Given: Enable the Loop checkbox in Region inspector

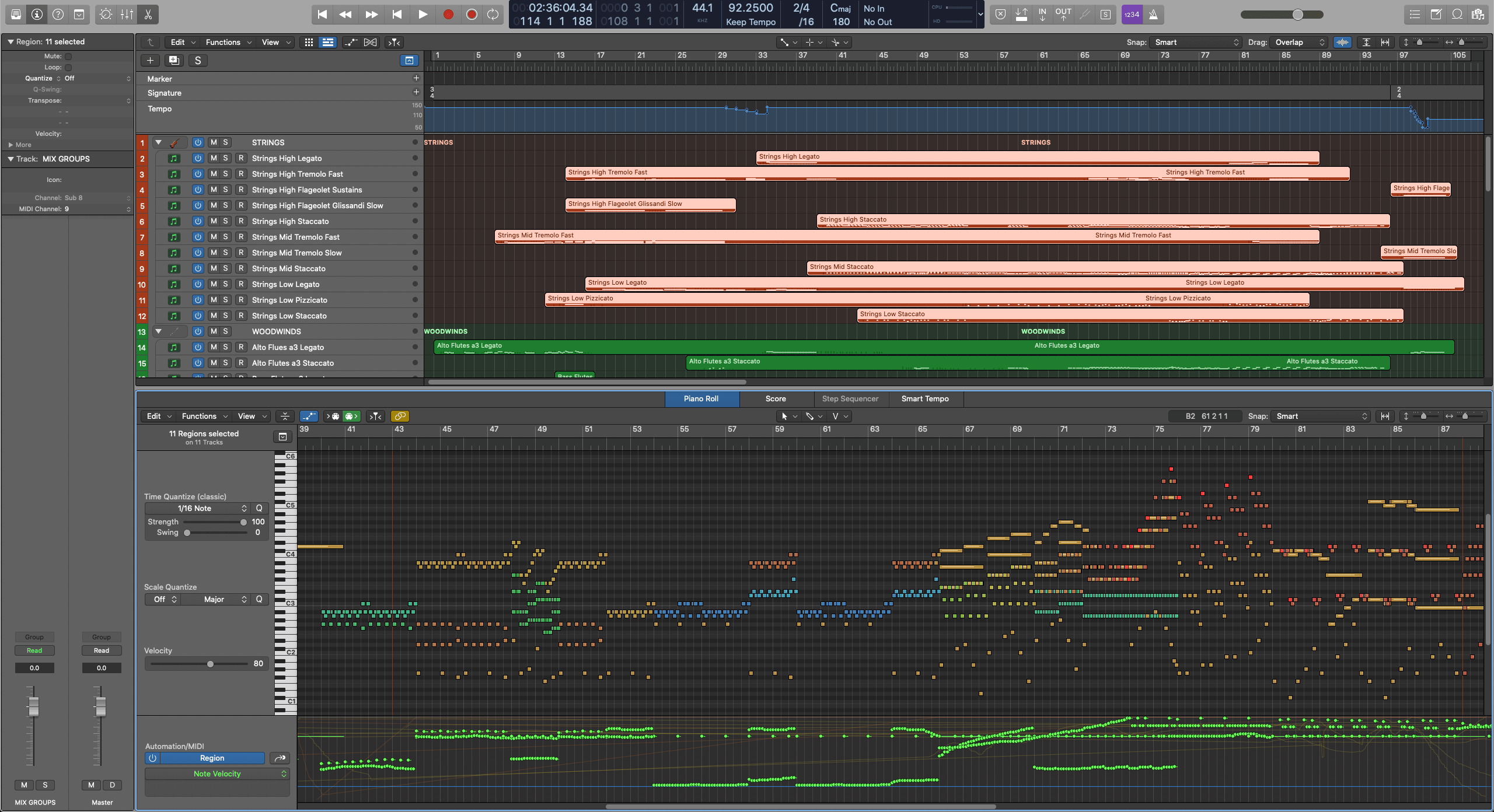Looking at the screenshot, I should tap(68, 67).
